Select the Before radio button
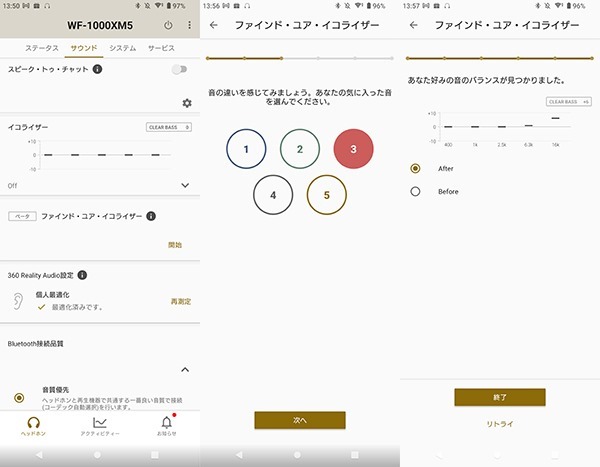 point(415,191)
